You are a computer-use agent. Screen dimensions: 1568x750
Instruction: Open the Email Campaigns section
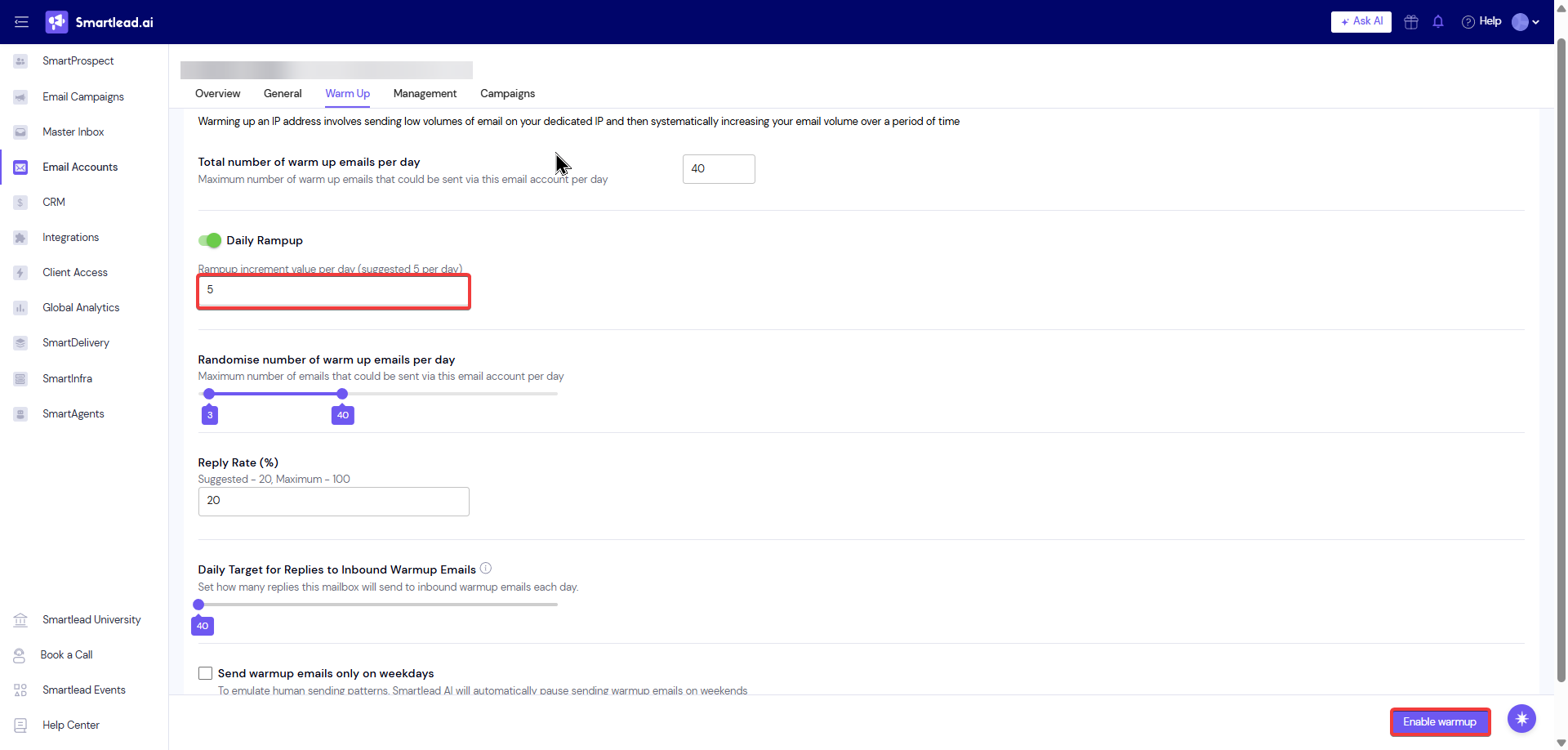(x=83, y=96)
